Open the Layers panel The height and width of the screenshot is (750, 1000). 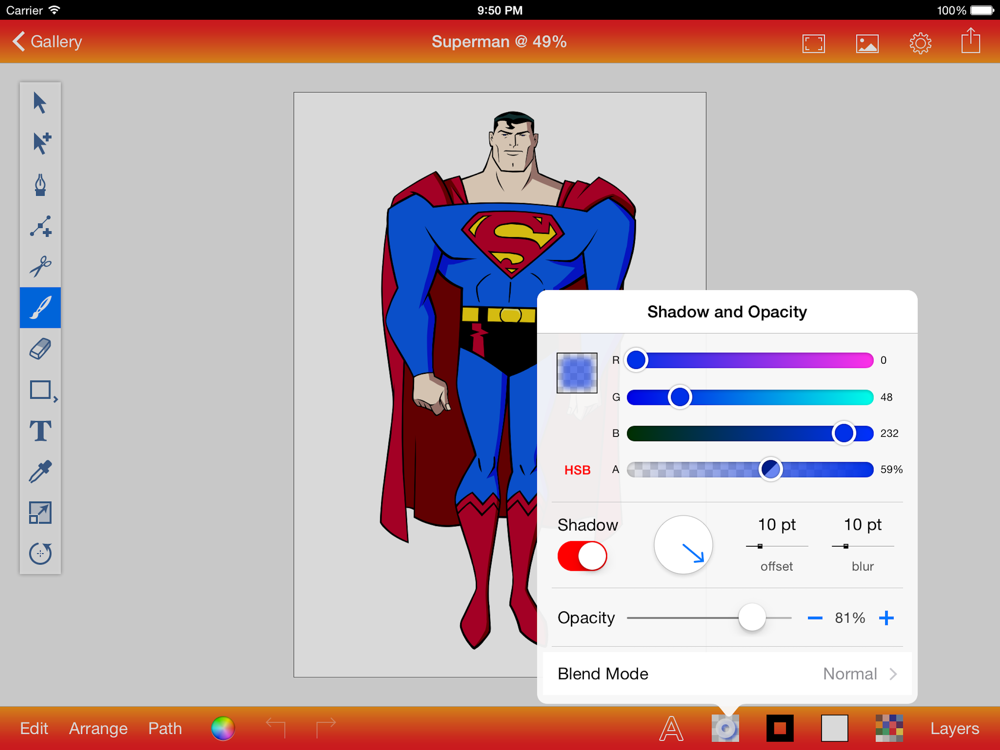[954, 728]
